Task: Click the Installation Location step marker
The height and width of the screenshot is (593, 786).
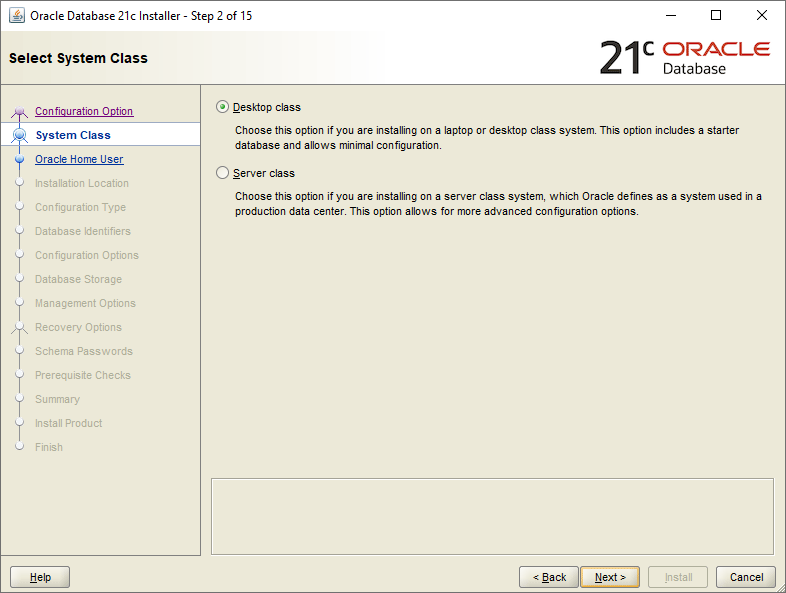Action: pos(20,182)
